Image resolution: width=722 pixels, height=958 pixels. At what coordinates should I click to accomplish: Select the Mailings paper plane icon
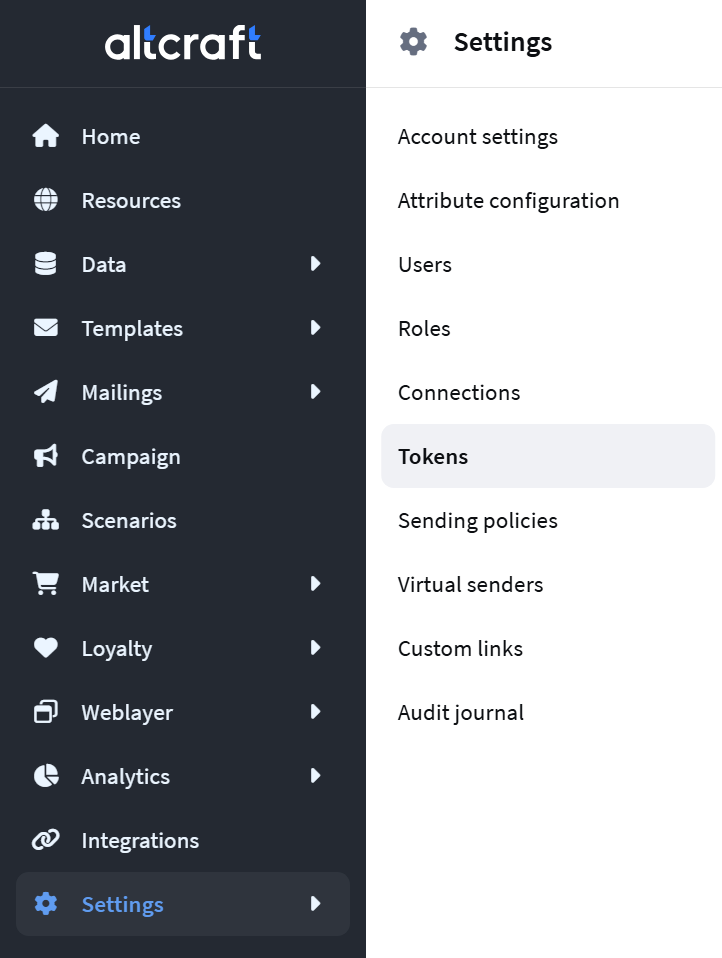point(46,392)
